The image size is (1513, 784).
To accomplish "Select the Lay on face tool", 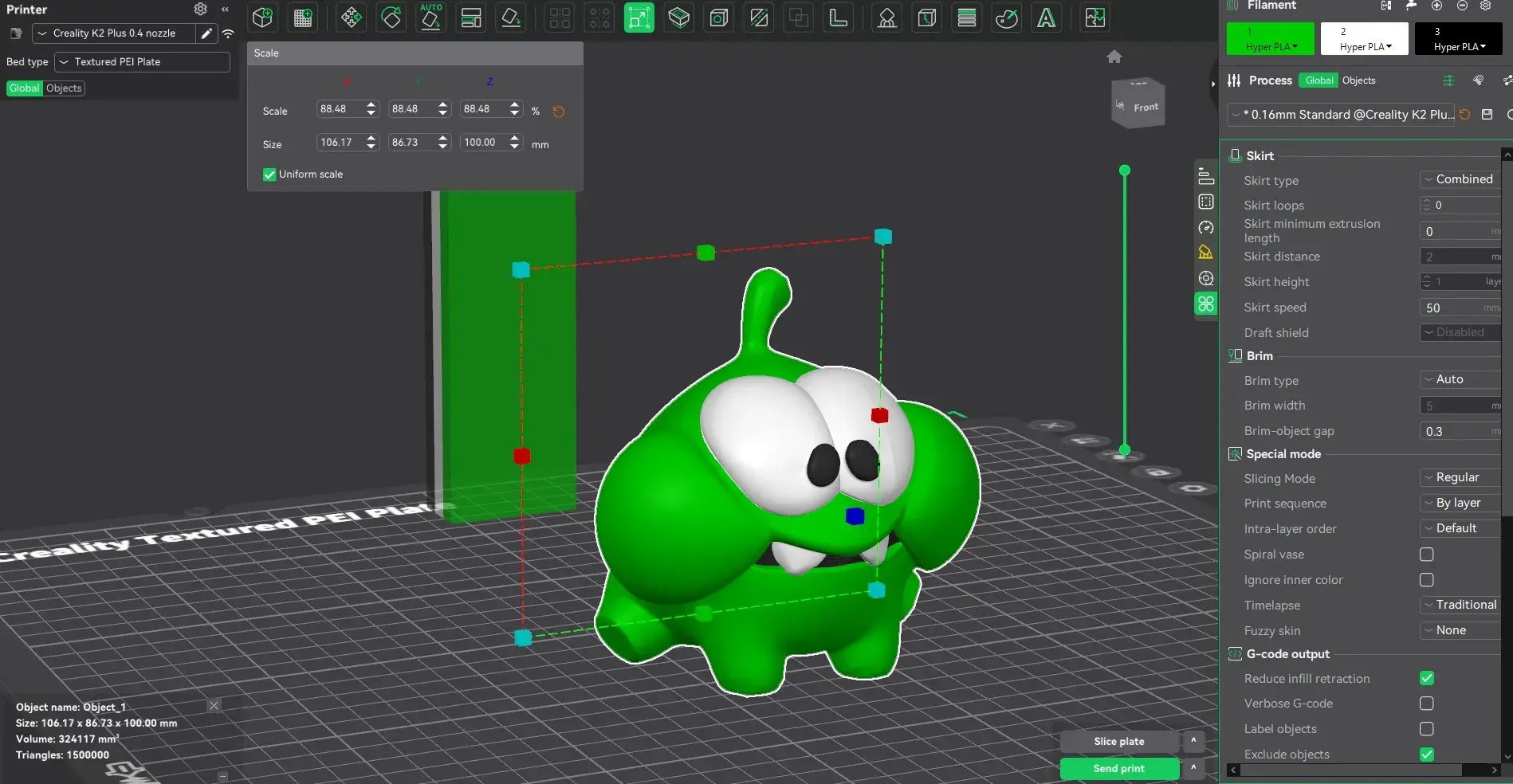I will [511, 18].
